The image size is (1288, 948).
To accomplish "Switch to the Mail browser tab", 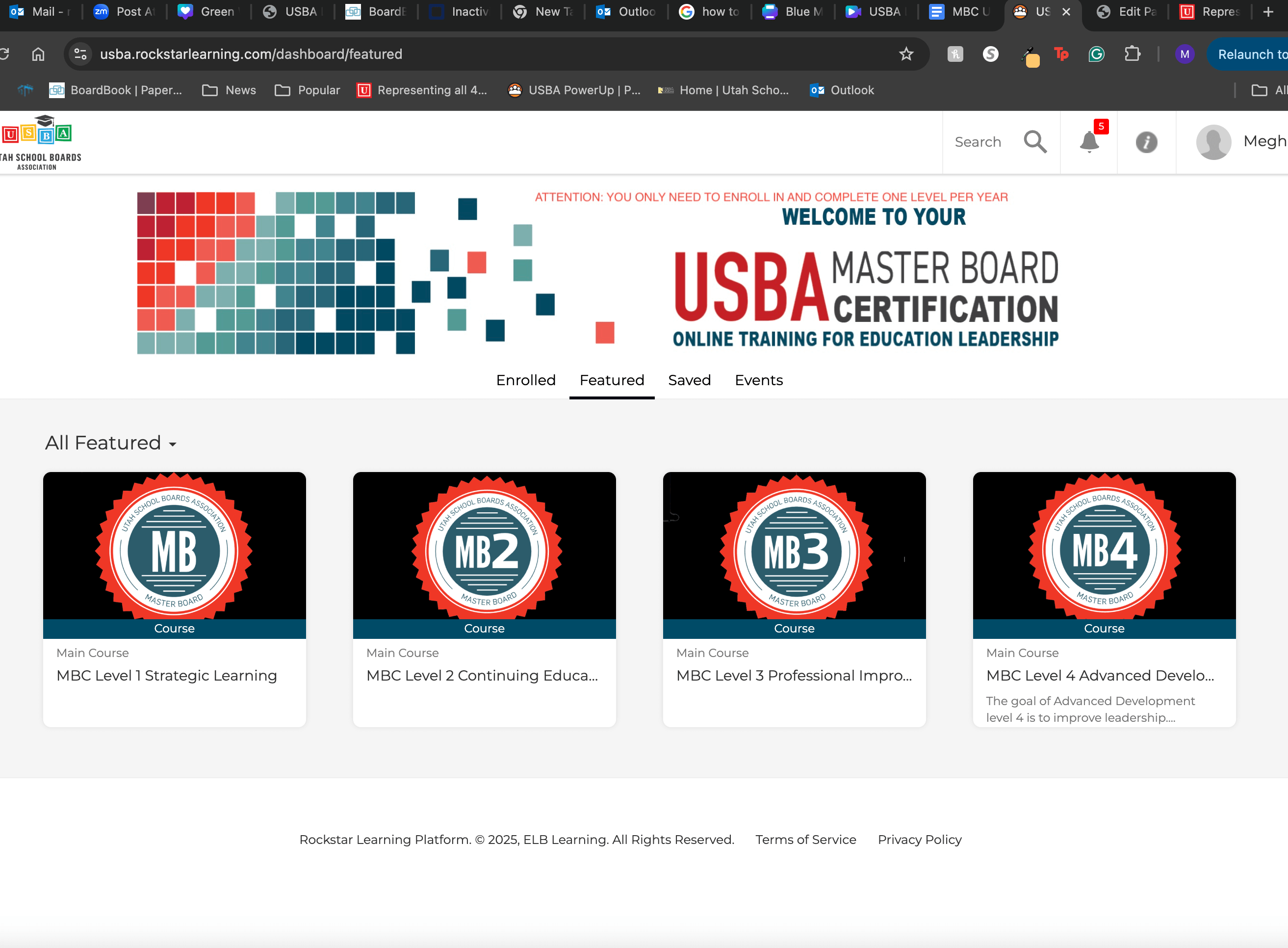I will (40, 11).
